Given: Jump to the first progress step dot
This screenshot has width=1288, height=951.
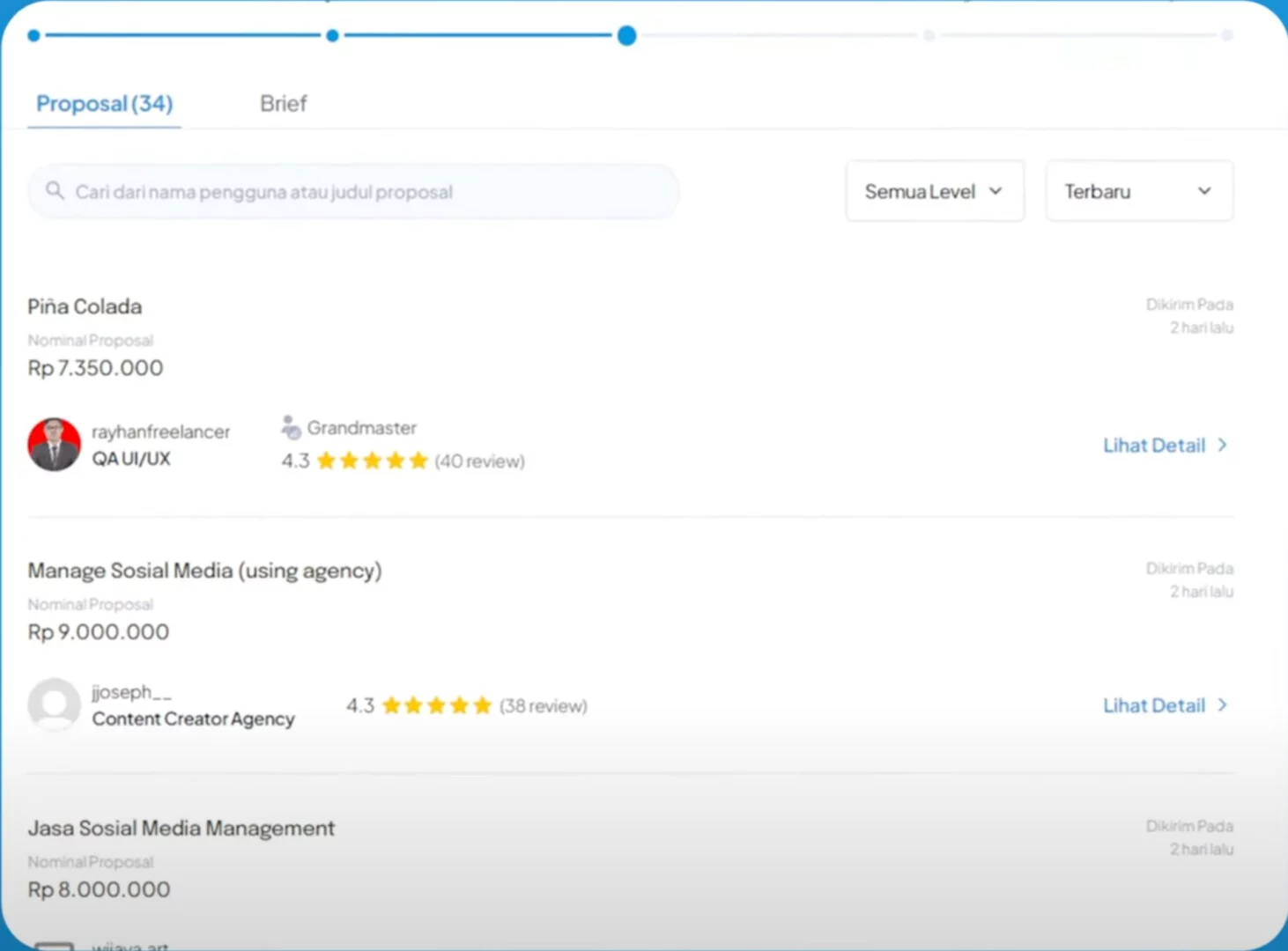Looking at the screenshot, I should (x=33, y=36).
